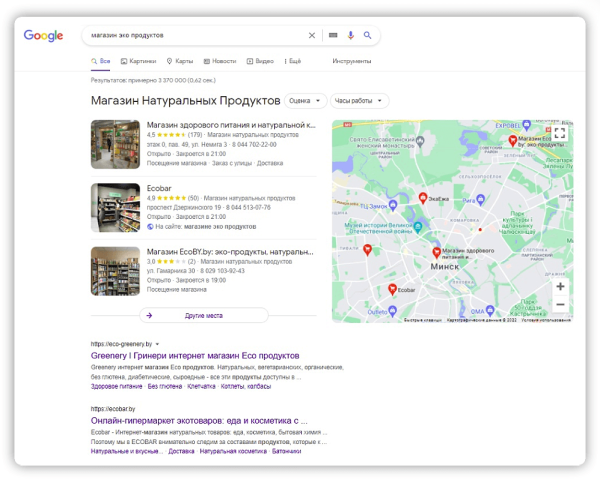Click the Минск city label on map

[444, 266]
